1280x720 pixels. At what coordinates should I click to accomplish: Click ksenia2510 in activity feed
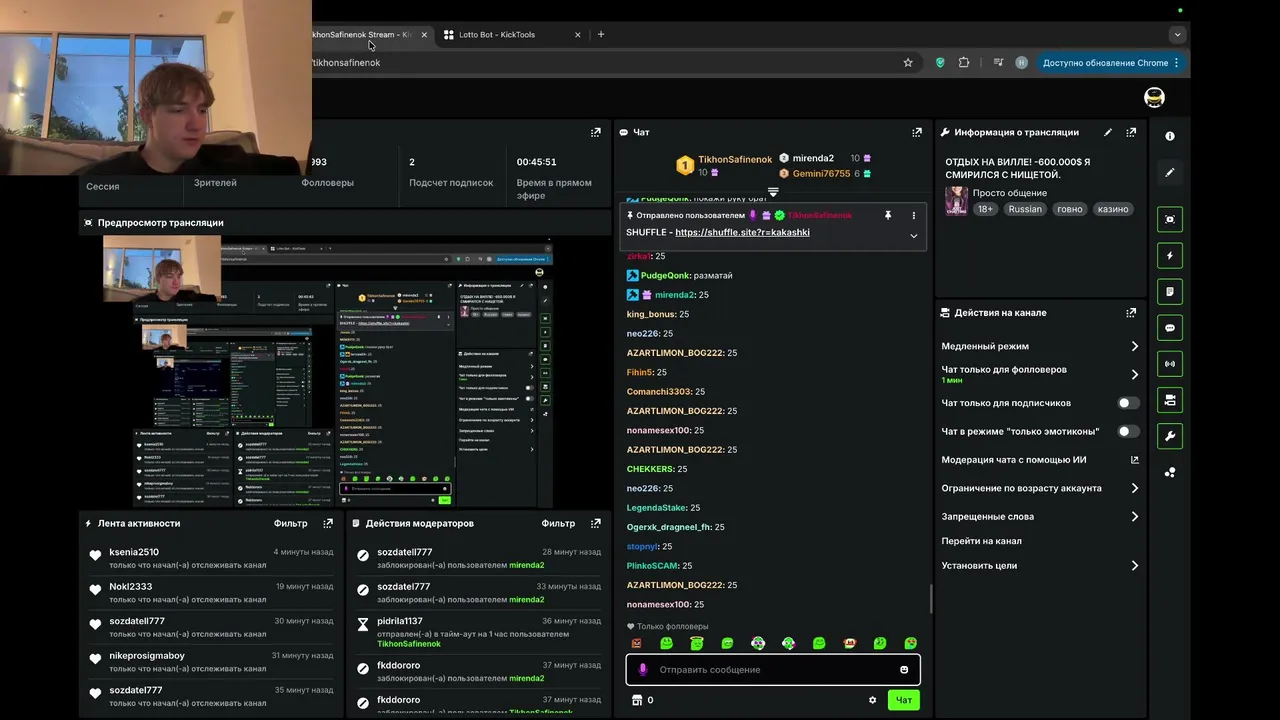pos(134,552)
